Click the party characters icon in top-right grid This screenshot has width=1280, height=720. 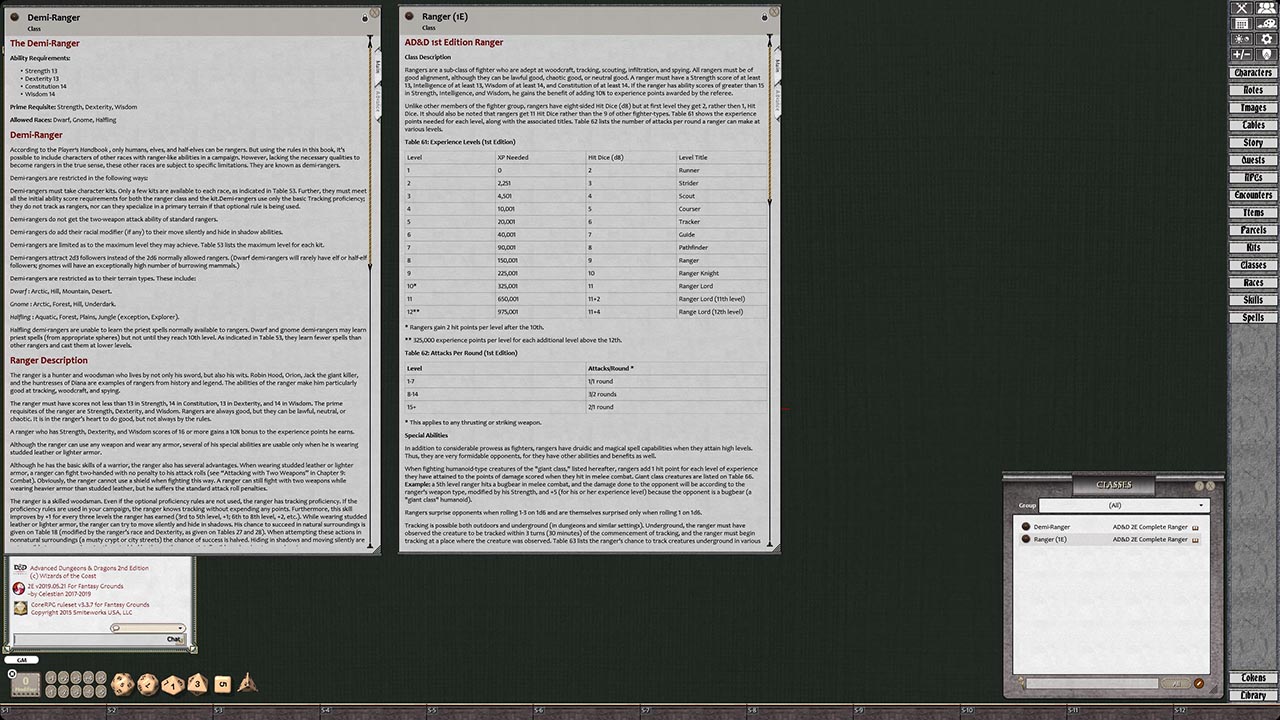tap(1266, 8)
